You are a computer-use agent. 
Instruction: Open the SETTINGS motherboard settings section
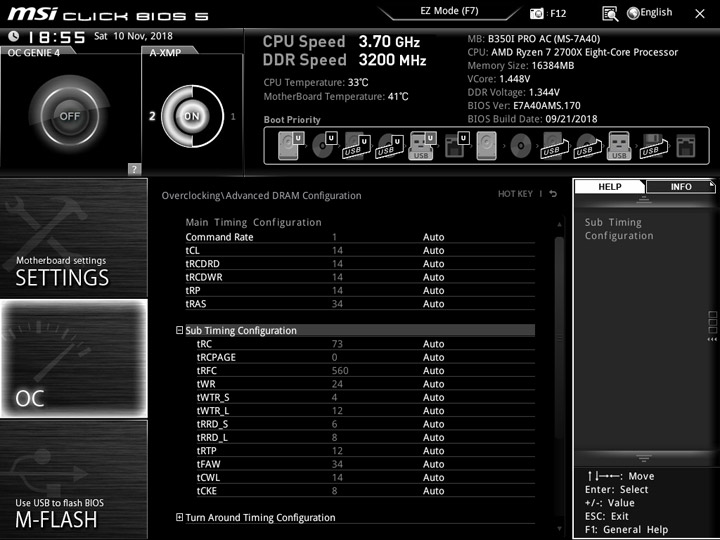point(73,238)
